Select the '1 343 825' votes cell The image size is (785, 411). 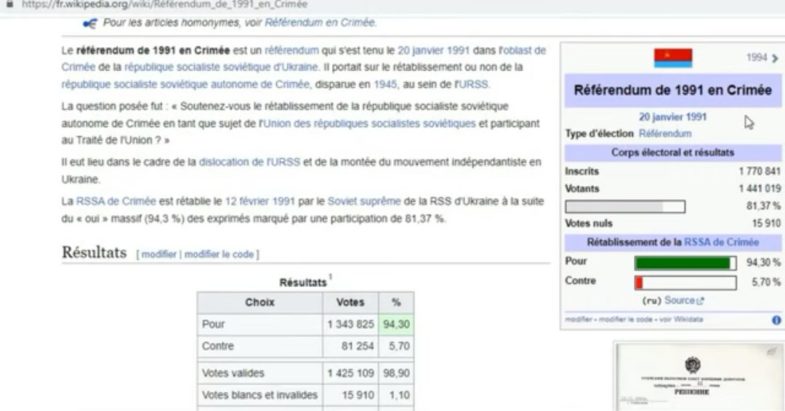pos(350,324)
